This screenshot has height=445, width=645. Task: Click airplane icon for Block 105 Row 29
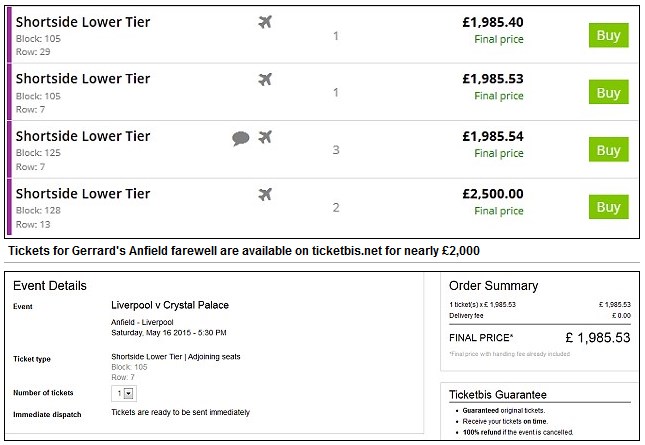coord(265,22)
